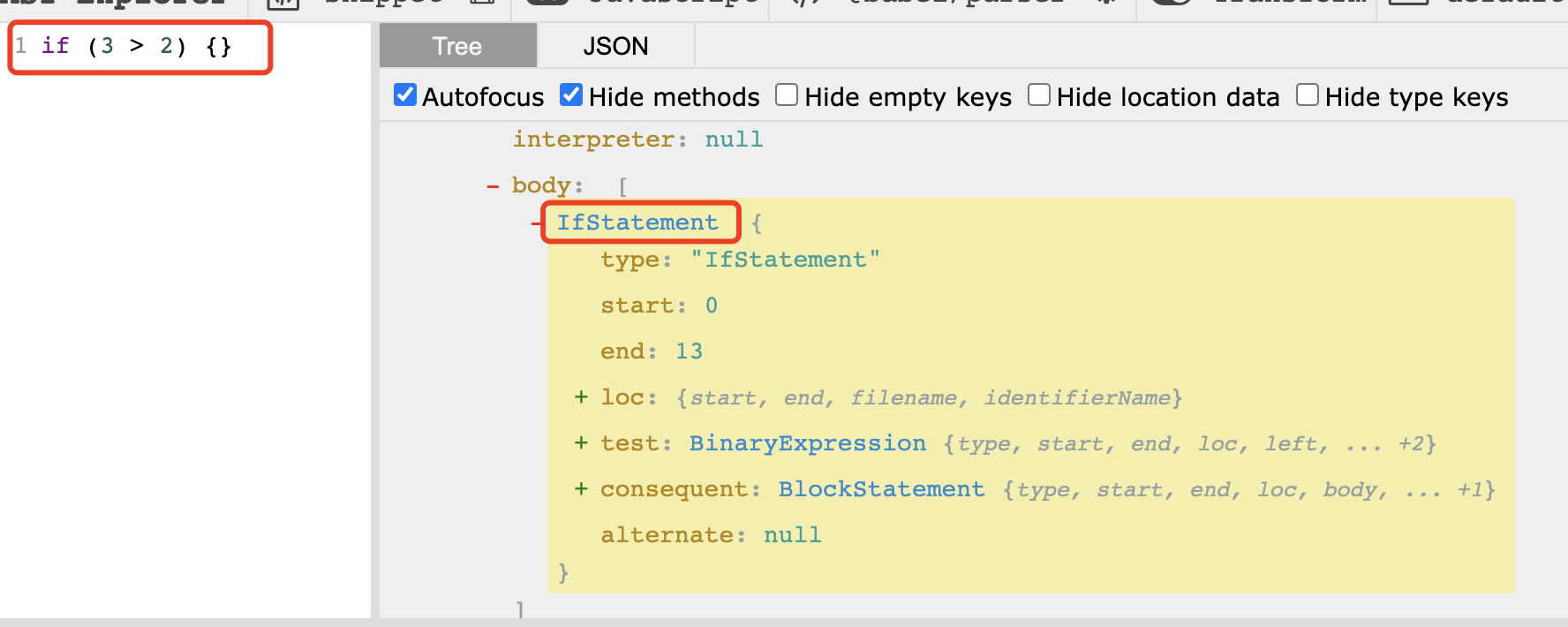Viewport: 1568px width, 627px height.
Task: Disable the Autofocus checkbox
Action: coord(405,95)
